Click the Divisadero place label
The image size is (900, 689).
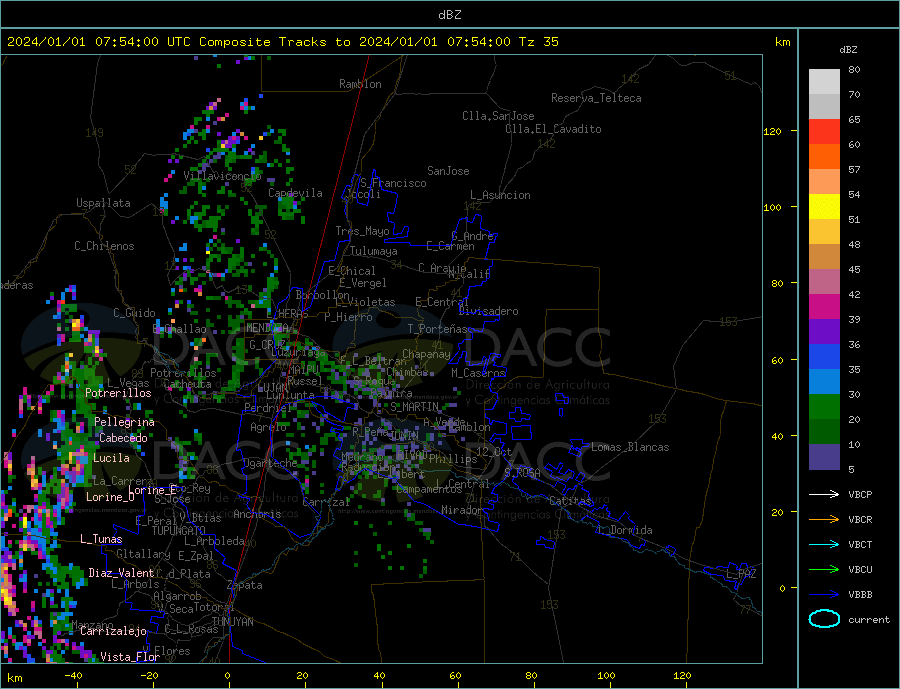[x=488, y=311]
